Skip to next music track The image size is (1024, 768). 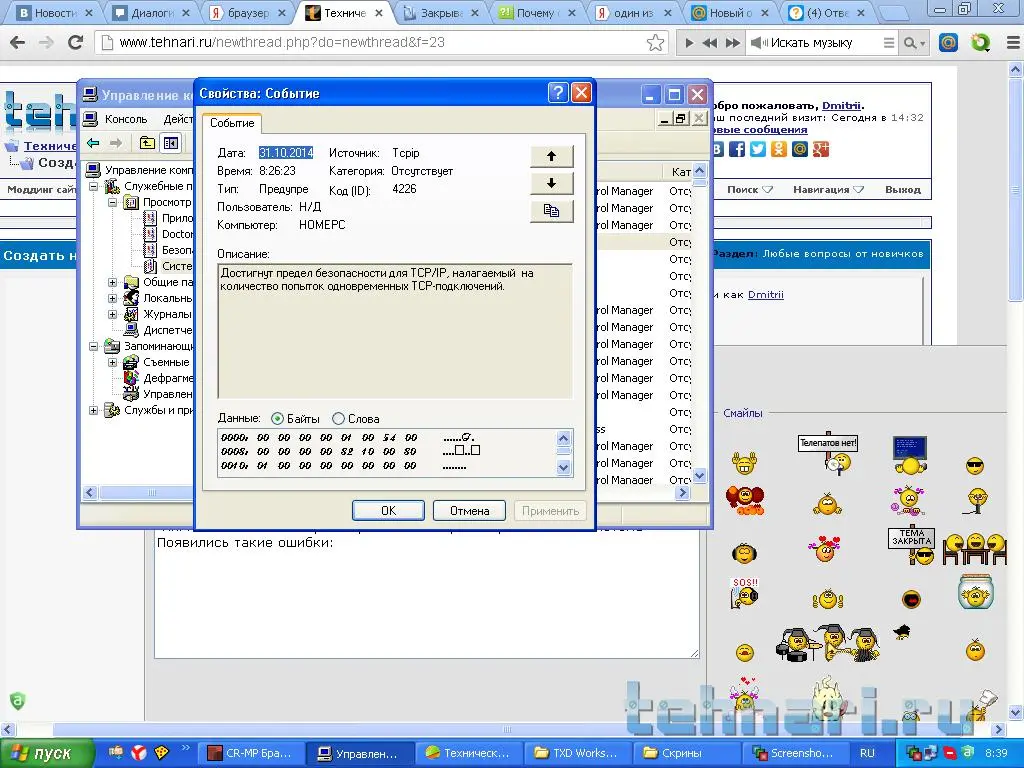click(733, 43)
